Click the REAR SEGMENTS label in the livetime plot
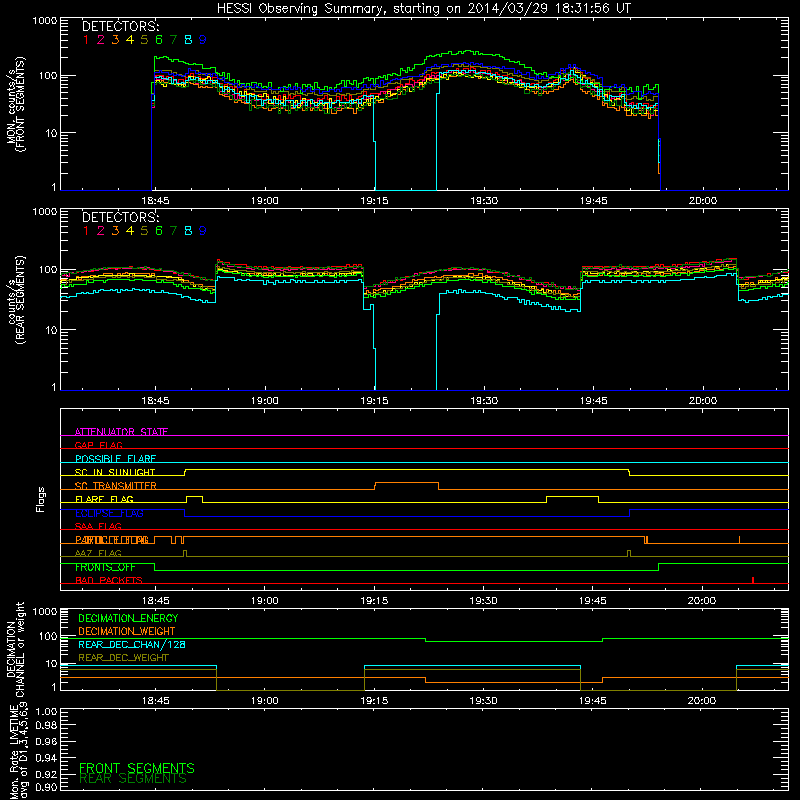 133,779
